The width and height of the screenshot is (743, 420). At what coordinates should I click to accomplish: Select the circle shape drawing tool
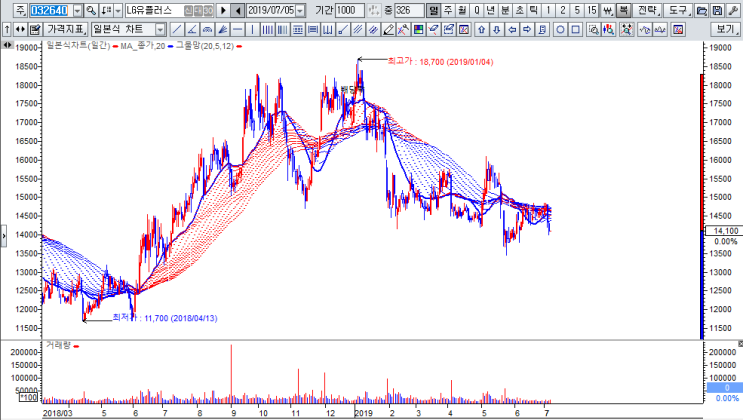[x=560, y=30]
